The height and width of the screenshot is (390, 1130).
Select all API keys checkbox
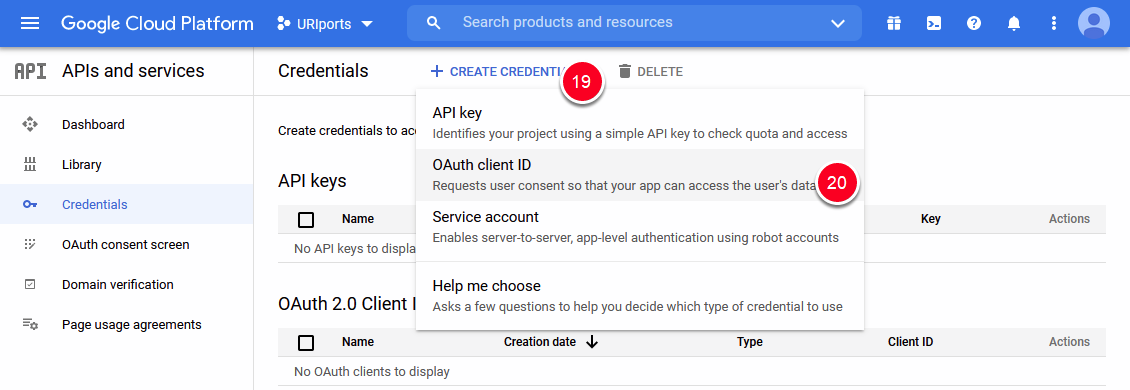click(306, 219)
